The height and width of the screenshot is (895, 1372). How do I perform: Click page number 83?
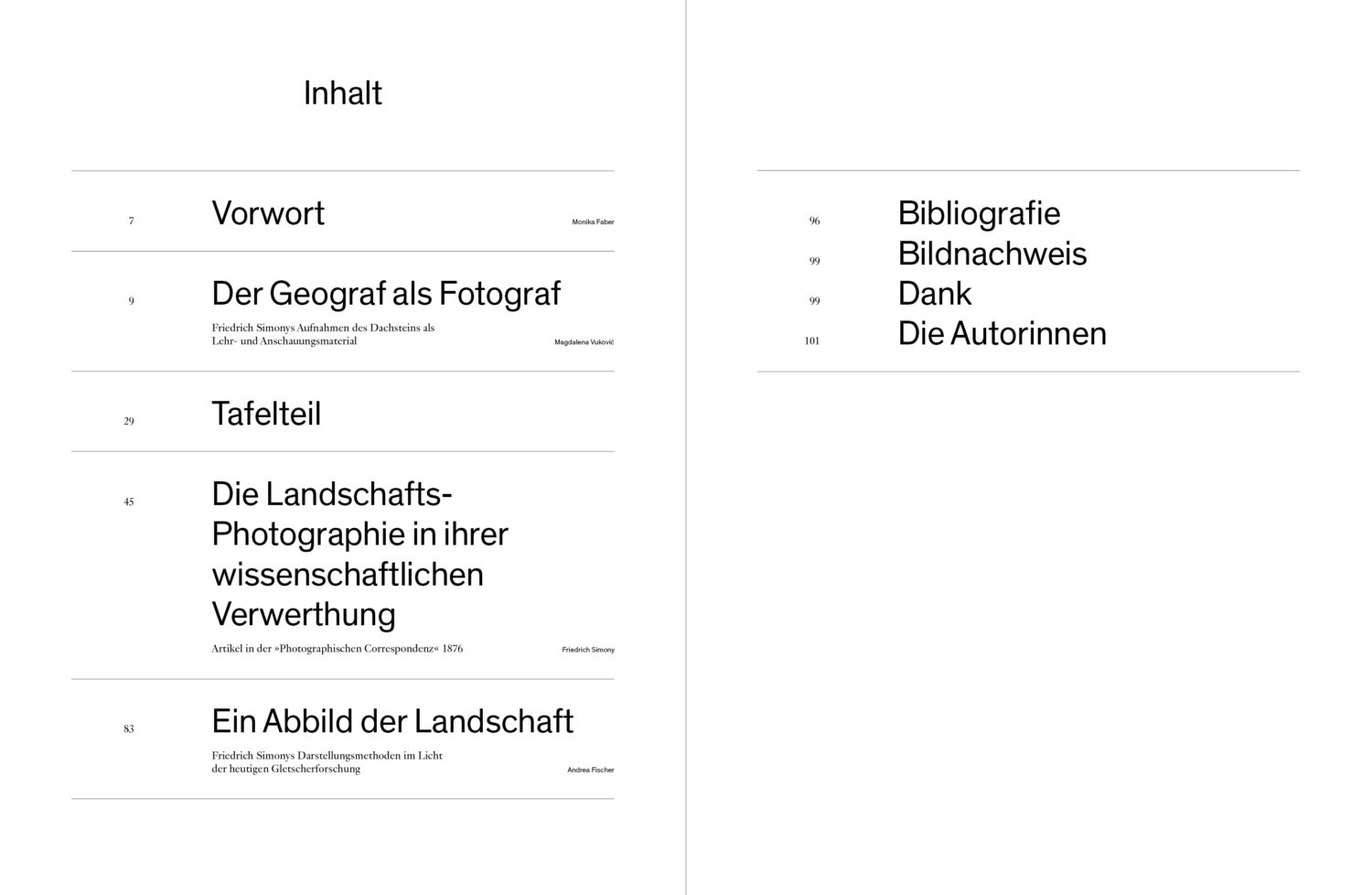(129, 729)
